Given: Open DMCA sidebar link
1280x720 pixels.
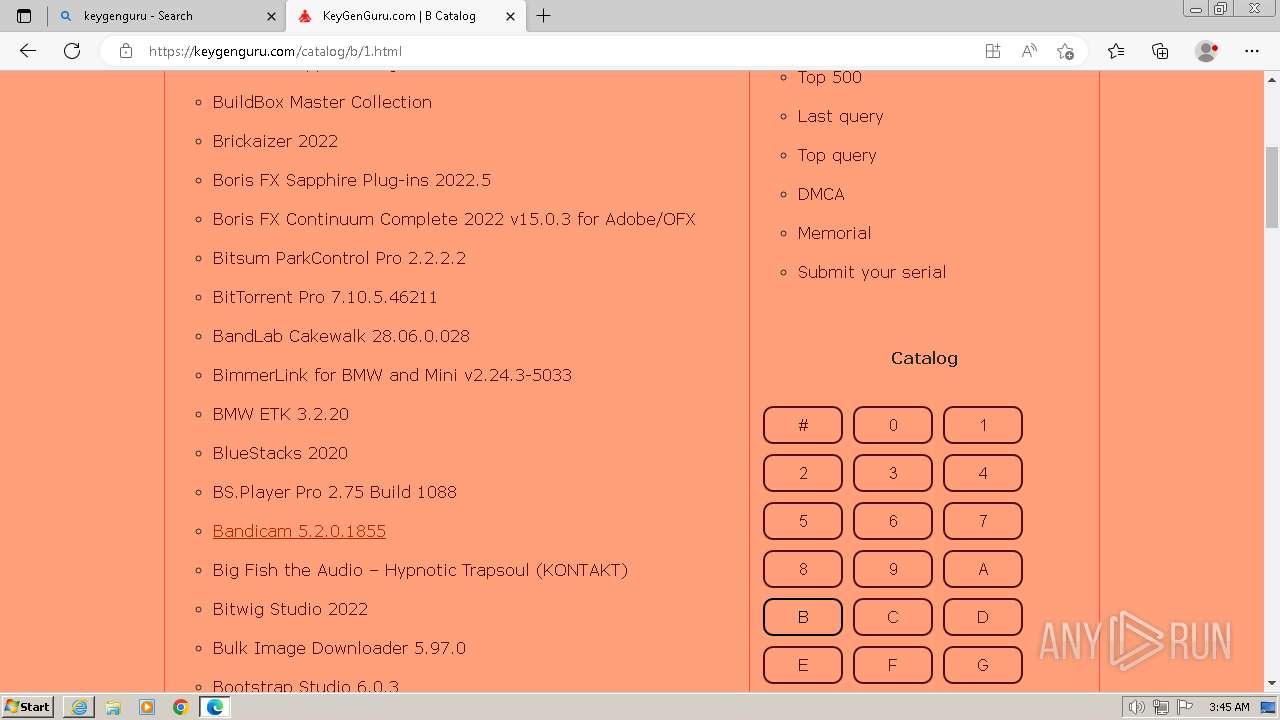Looking at the screenshot, I should (x=821, y=194).
